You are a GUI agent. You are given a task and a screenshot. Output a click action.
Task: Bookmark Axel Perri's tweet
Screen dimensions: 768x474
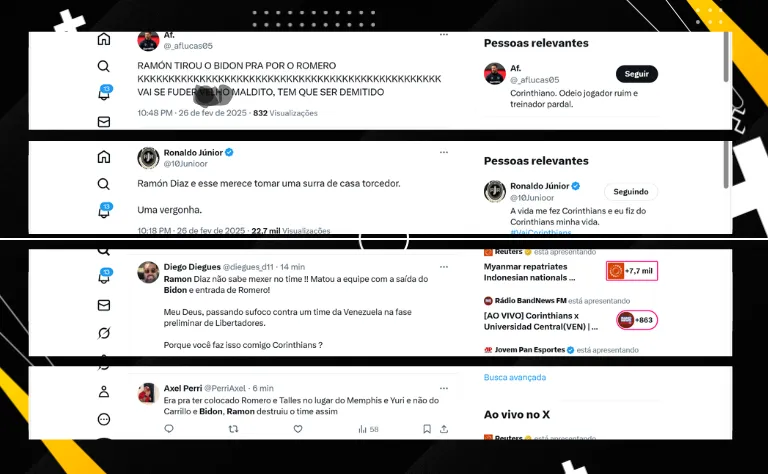click(x=427, y=429)
